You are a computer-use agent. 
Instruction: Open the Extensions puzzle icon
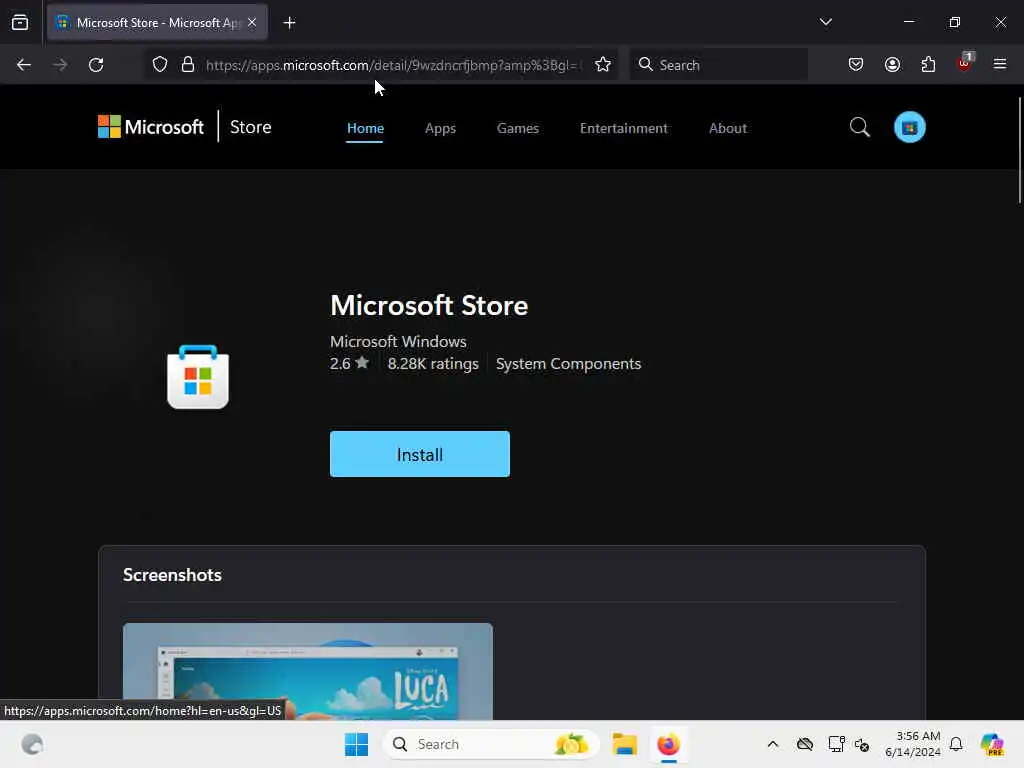pyautogui.click(x=928, y=65)
